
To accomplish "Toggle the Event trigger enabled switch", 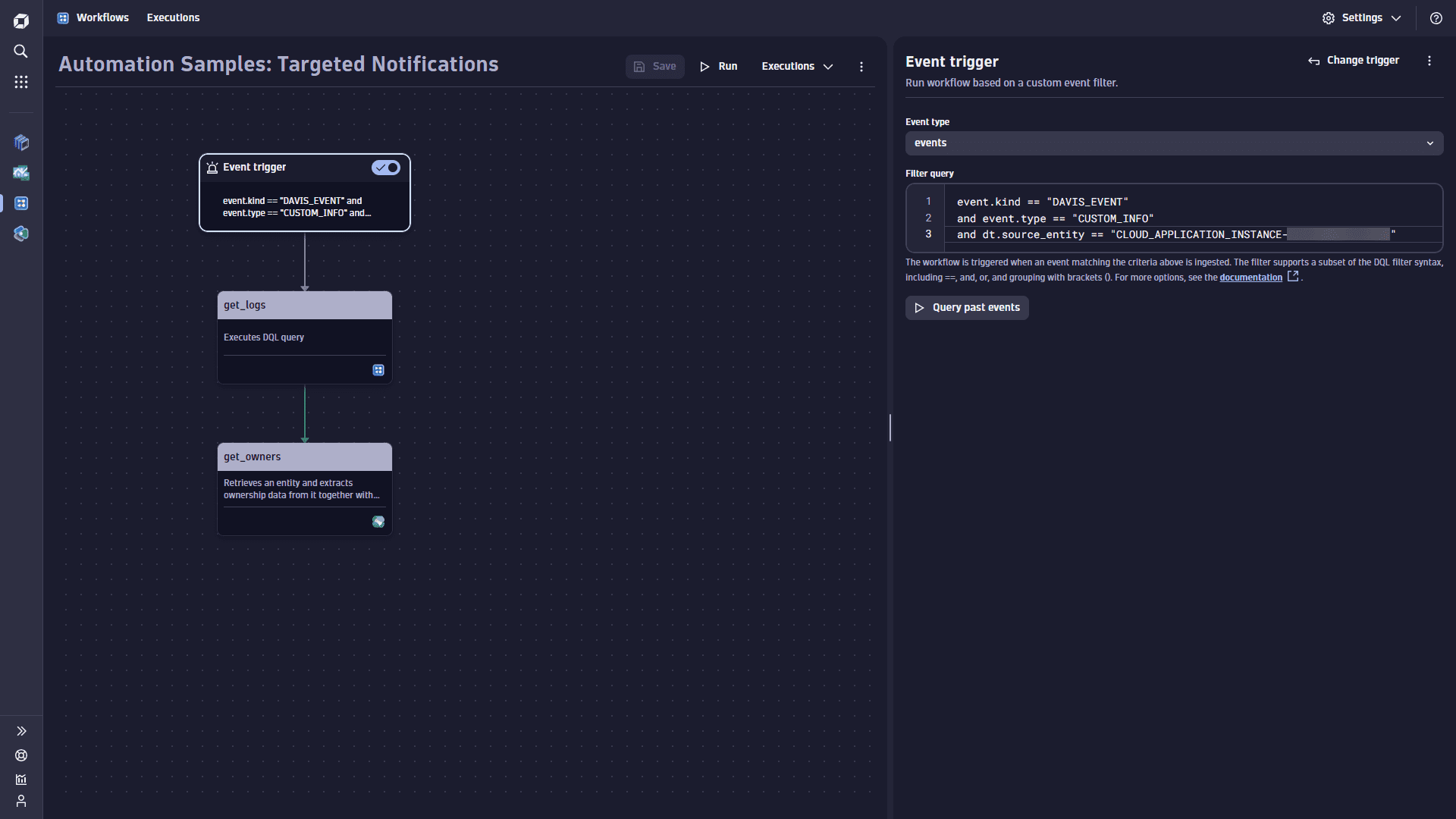I will 386,168.
